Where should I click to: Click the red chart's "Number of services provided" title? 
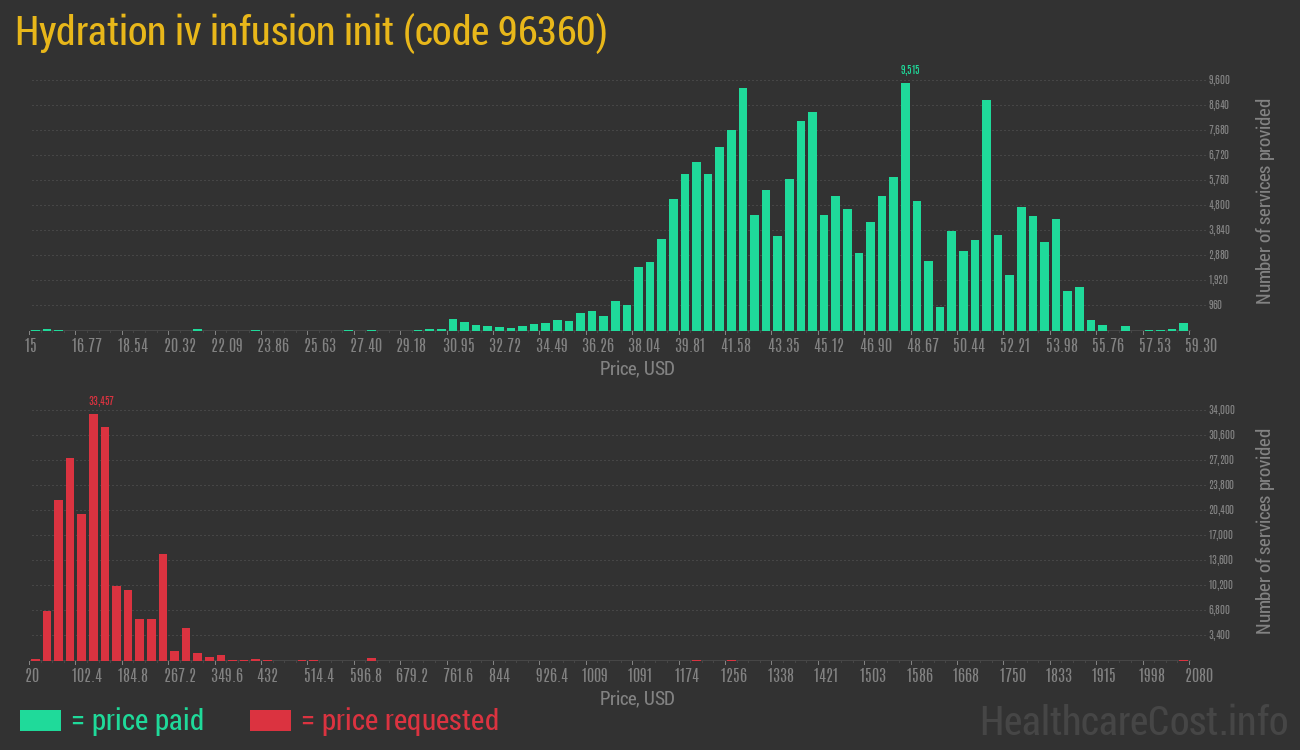[1263, 532]
